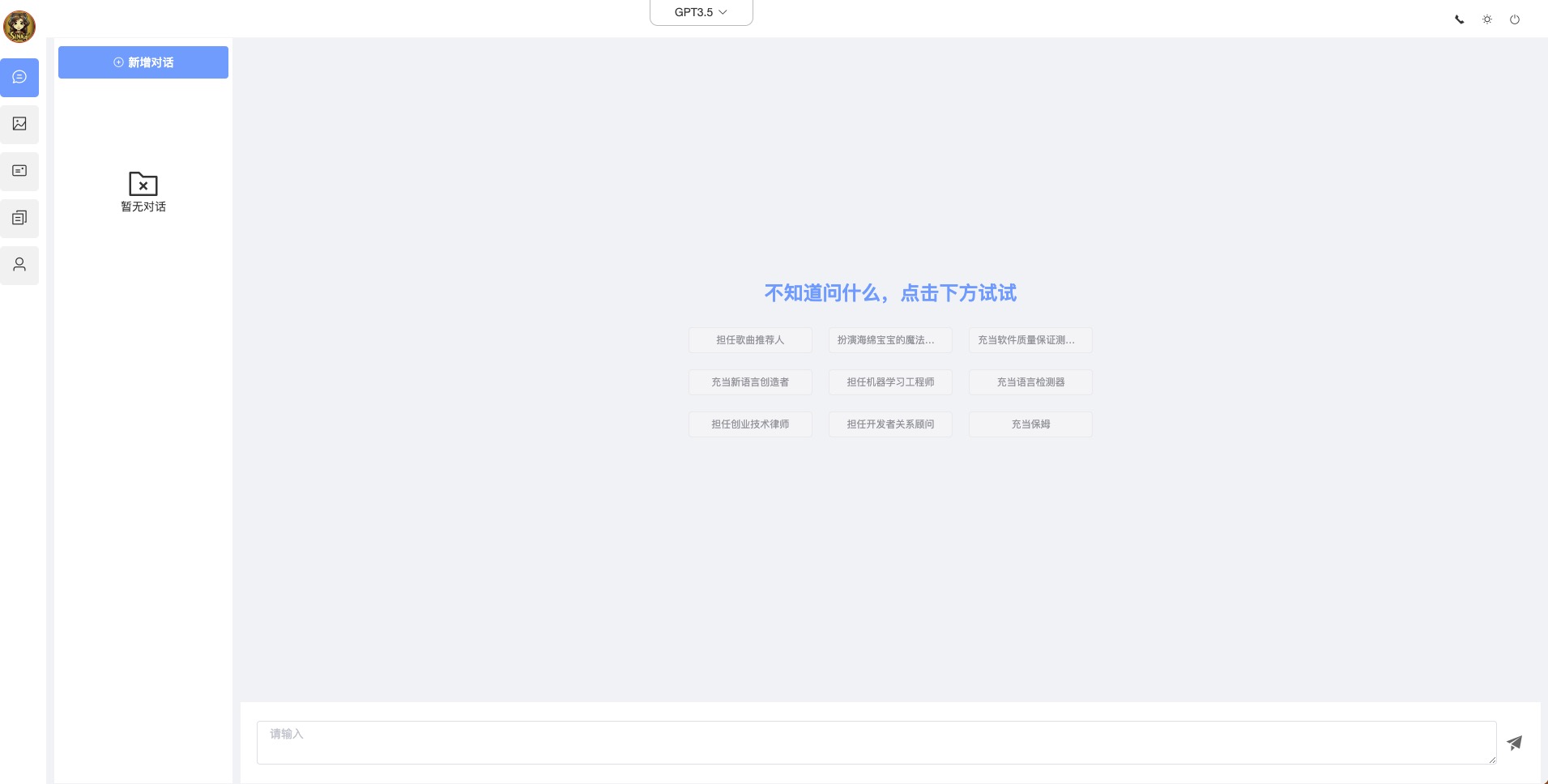This screenshot has width=1548, height=784.
Task: Click the logout power icon
Action: 1514,19
